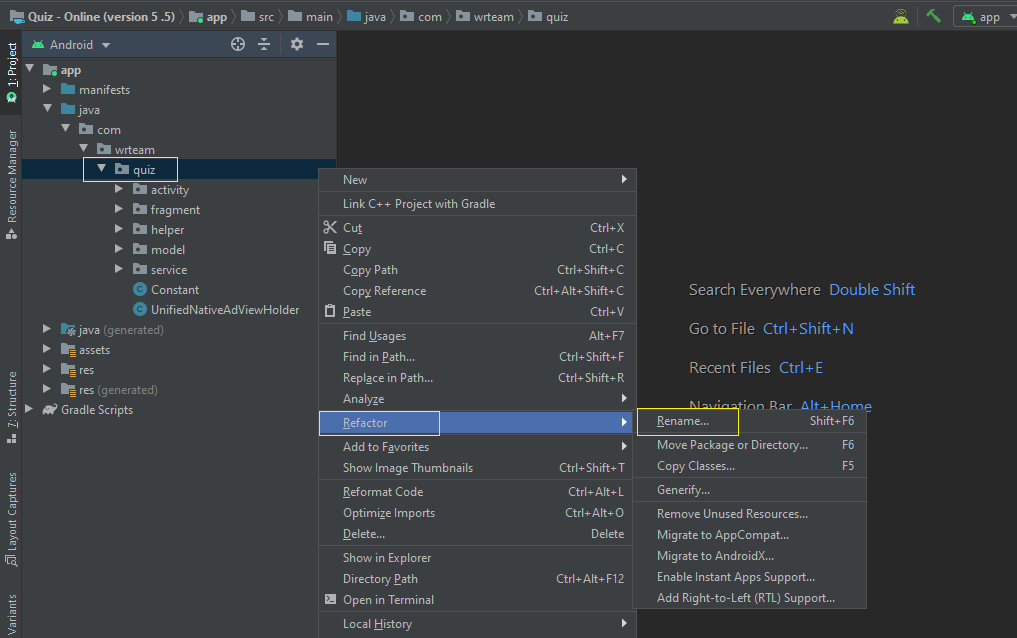Choose Delete... from context menu
Viewport: 1017px width, 638px height.
(x=477, y=534)
